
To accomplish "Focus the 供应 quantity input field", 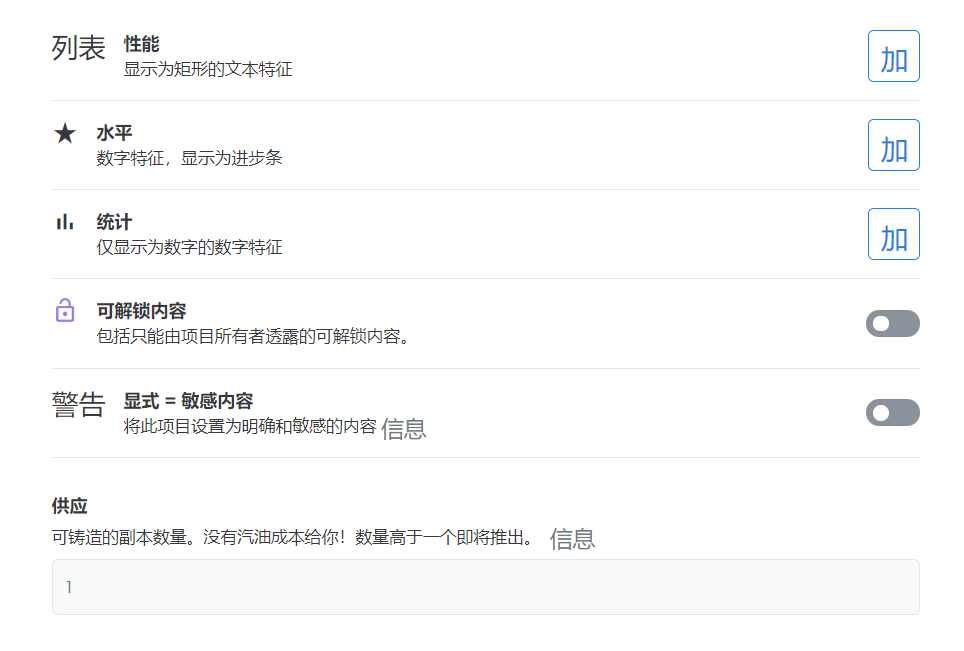I will tap(486, 587).
